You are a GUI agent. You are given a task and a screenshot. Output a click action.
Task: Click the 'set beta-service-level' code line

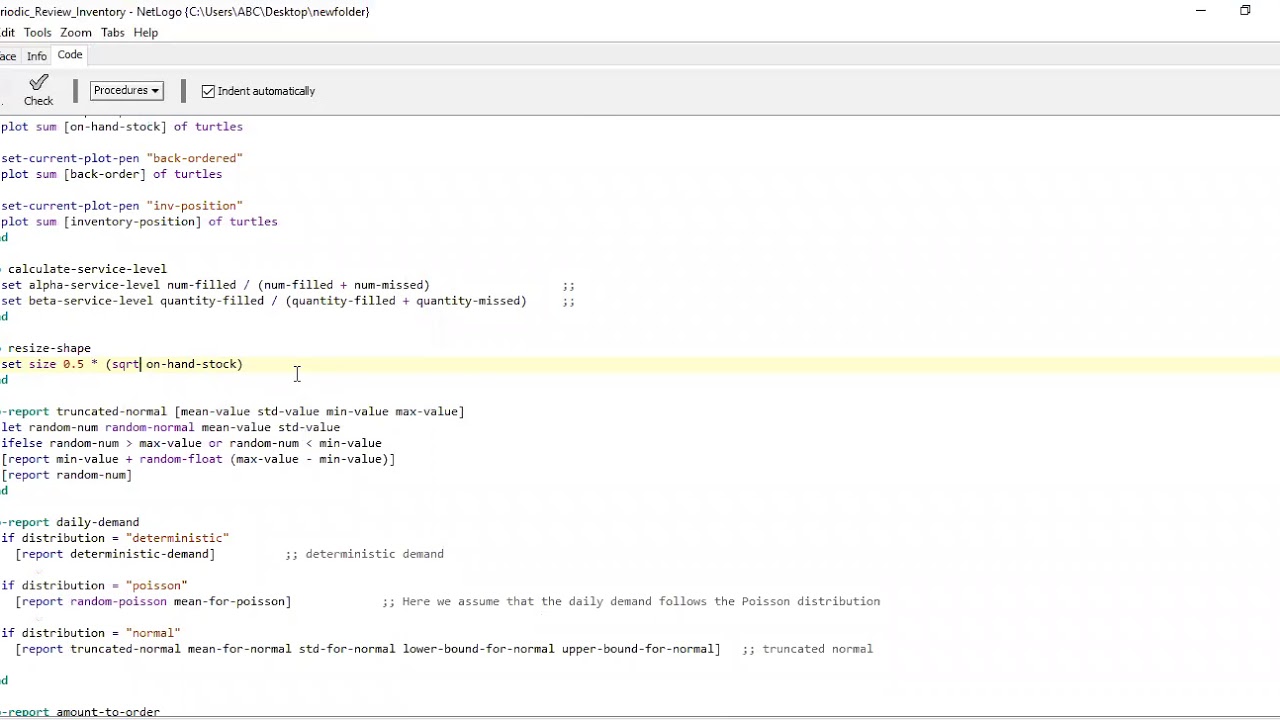(264, 301)
